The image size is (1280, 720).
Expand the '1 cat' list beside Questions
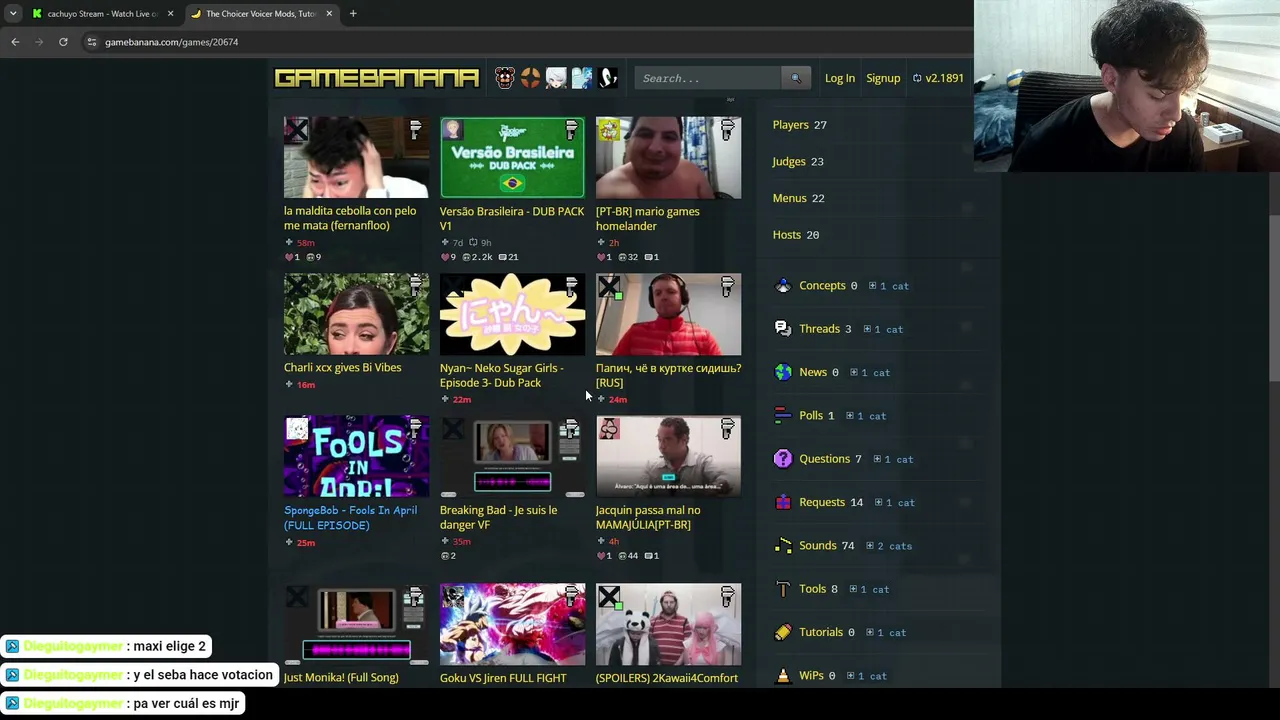click(x=893, y=459)
